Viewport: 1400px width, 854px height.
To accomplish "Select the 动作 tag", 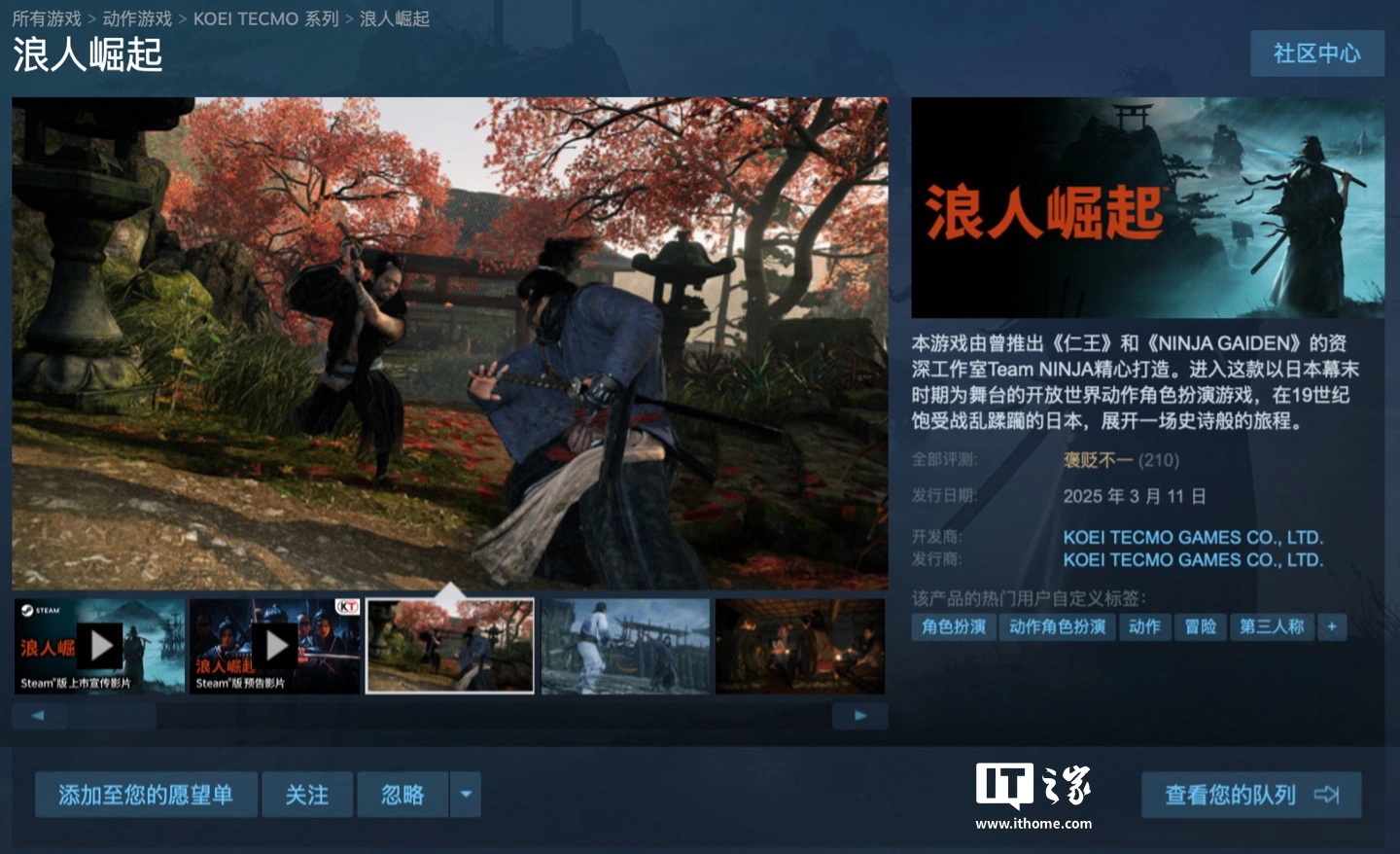I will point(1145,627).
